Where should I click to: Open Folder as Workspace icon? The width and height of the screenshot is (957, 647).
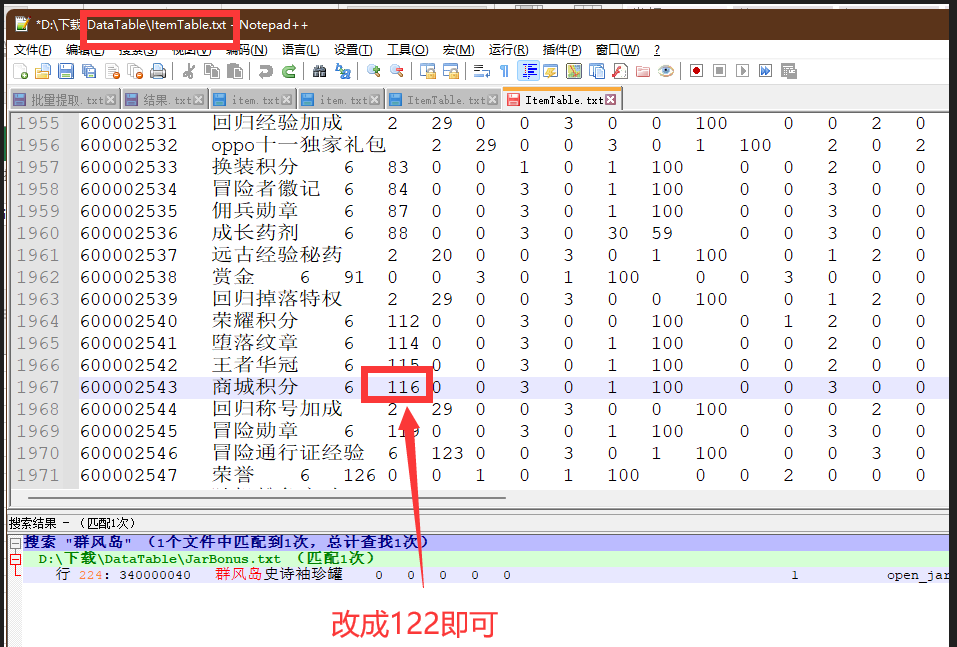tap(643, 71)
